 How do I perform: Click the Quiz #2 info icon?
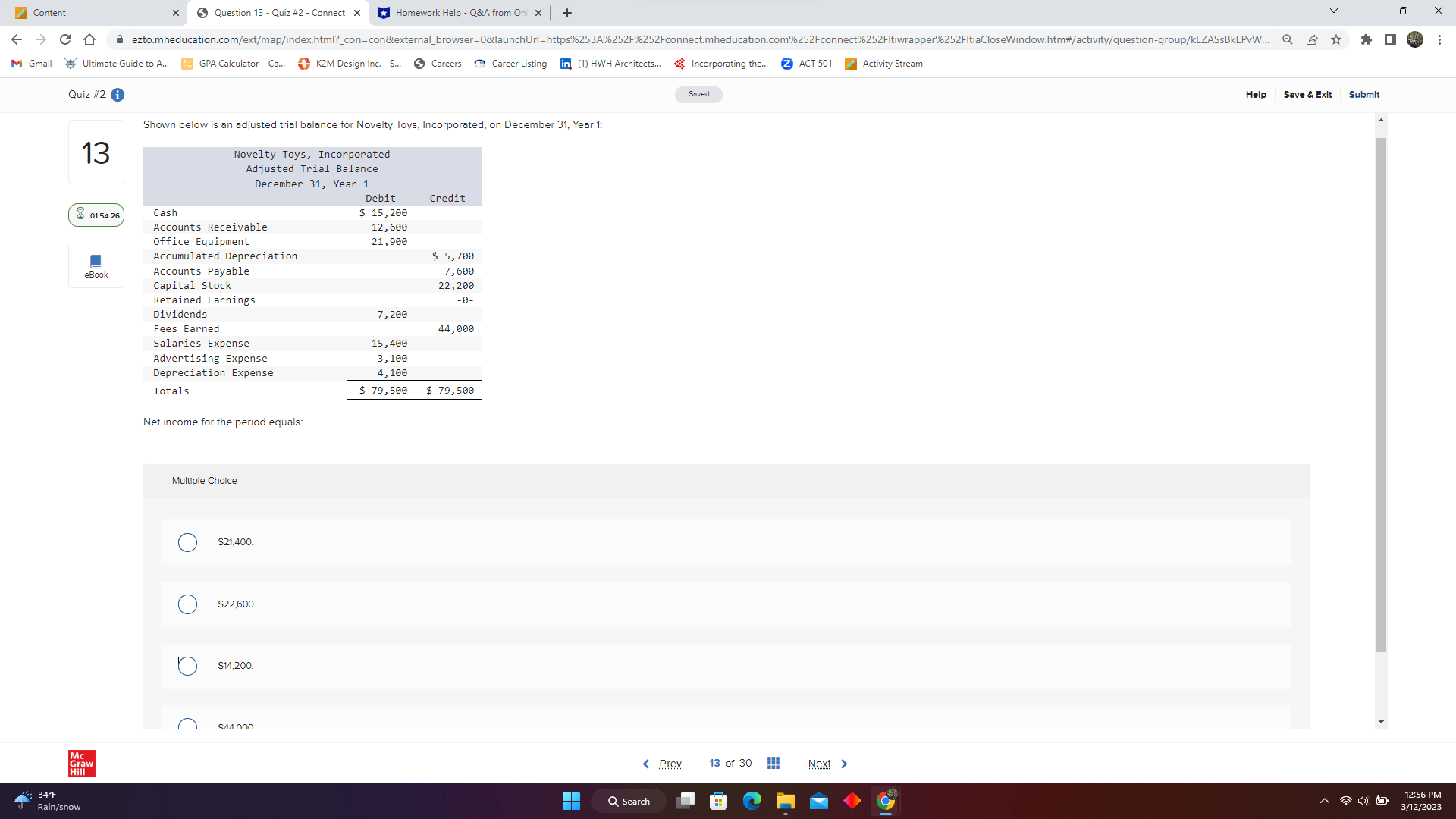tap(118, 95)
